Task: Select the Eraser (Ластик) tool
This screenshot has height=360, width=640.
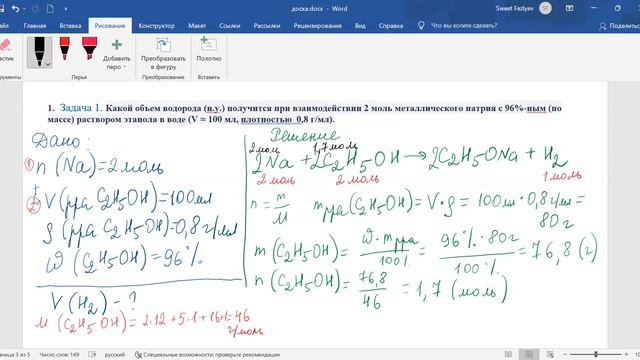Action: pyautogui.click(x=6, y=50)
